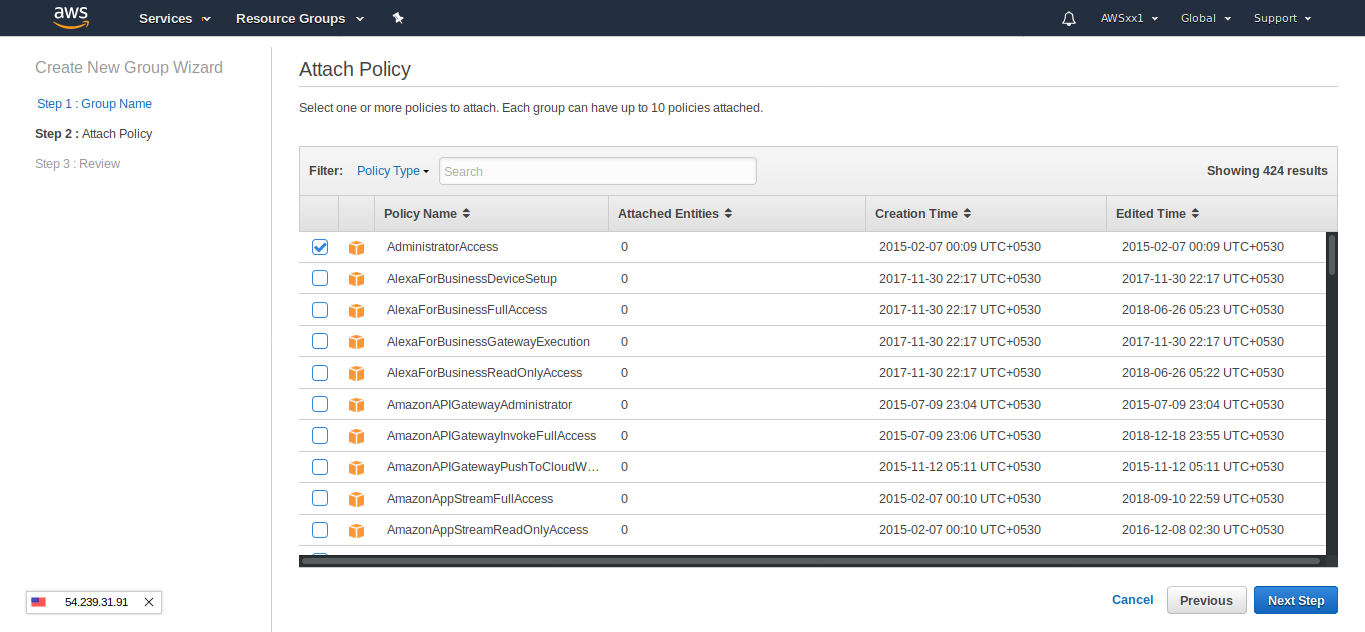Open the Global region dropdown

tap(1205, 18)
